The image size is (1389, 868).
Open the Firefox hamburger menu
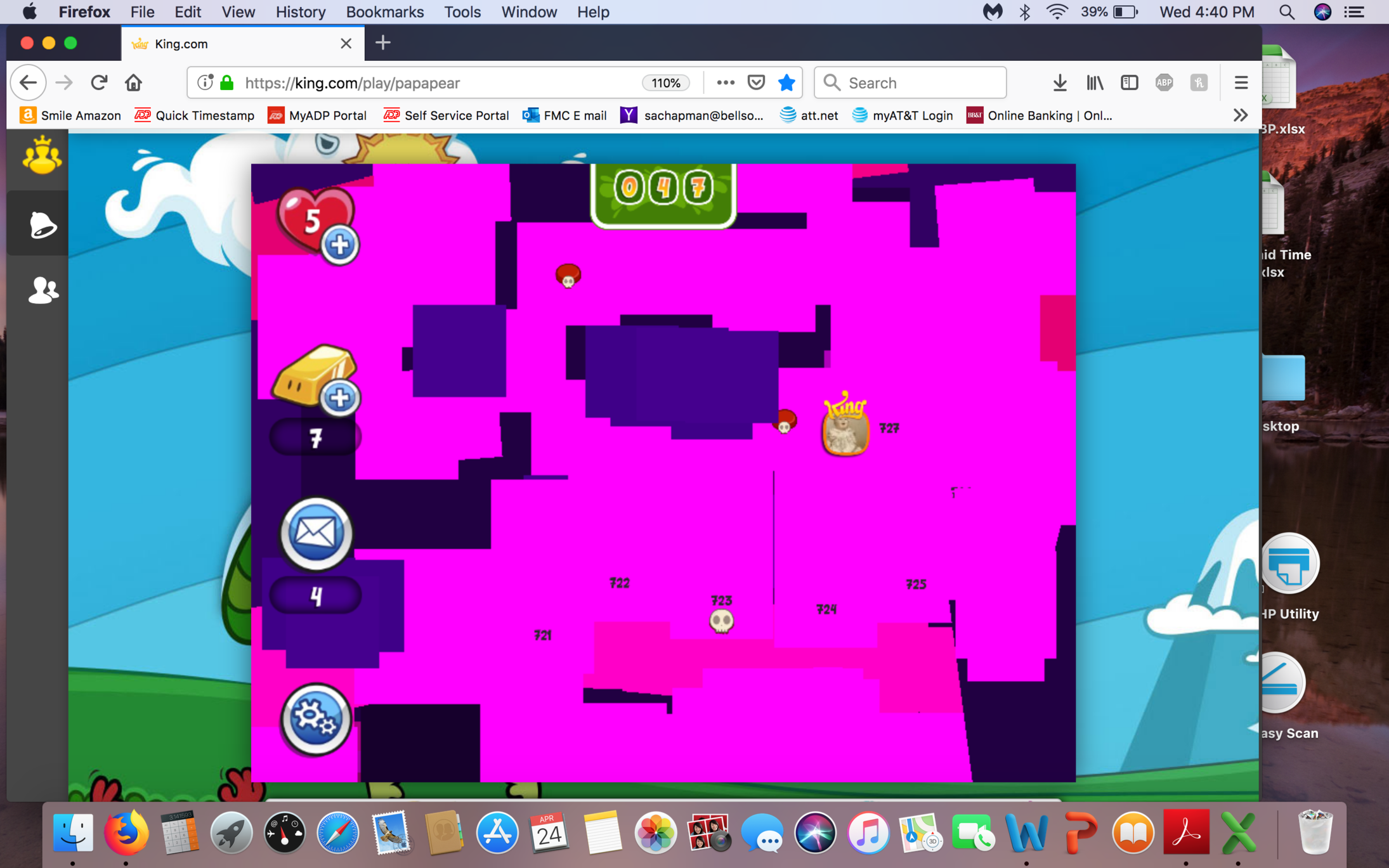pos(1241,83)
